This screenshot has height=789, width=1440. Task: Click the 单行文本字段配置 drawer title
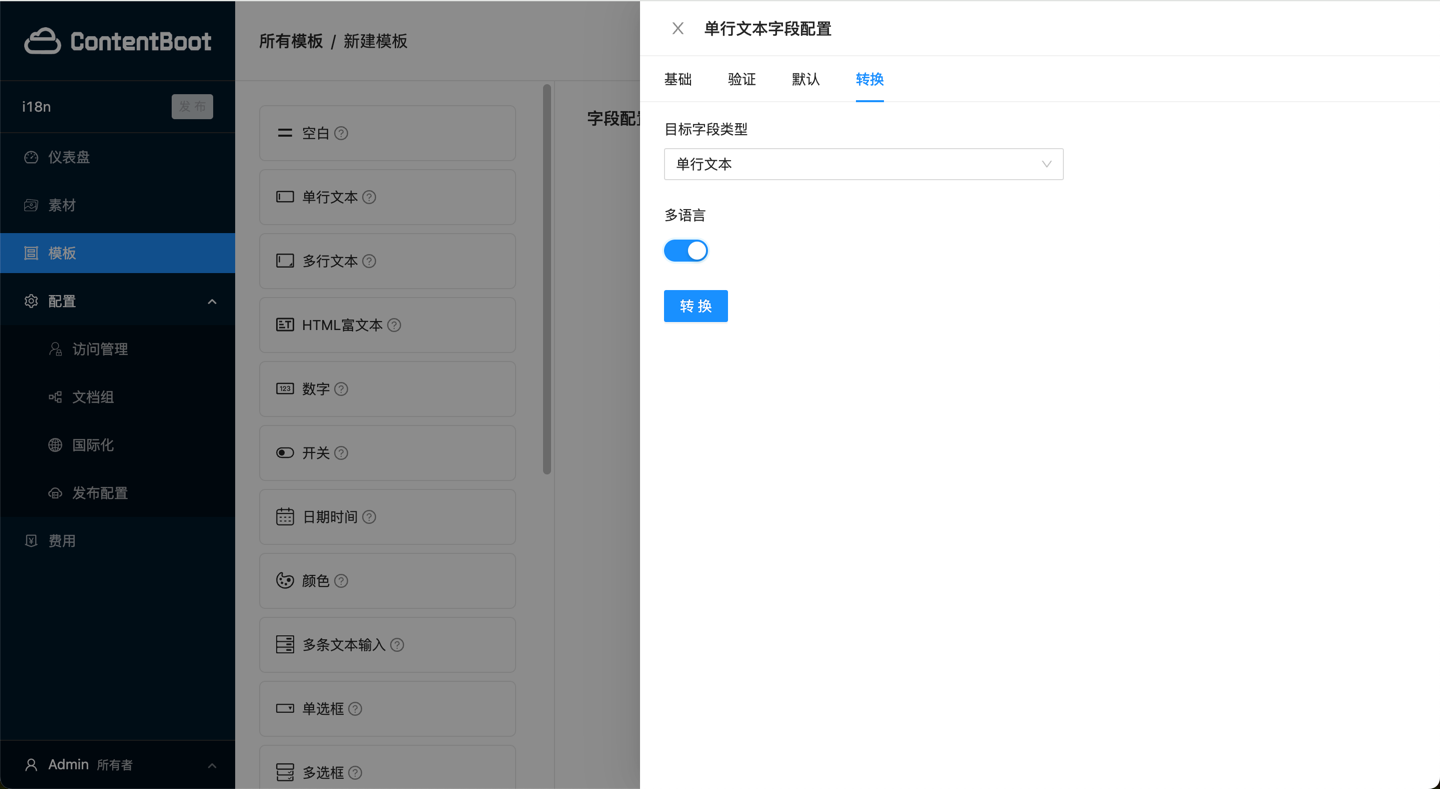tap(768, 29)
